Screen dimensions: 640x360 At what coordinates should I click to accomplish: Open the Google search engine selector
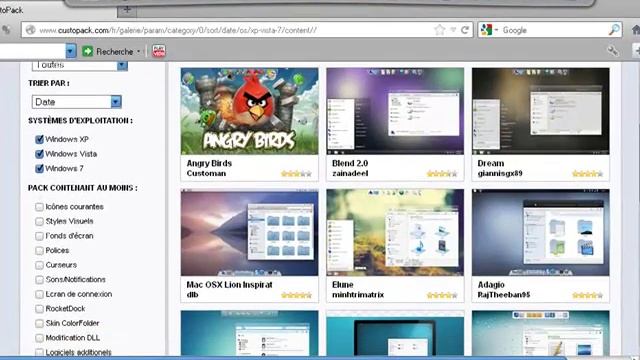(x=489, y=30)
